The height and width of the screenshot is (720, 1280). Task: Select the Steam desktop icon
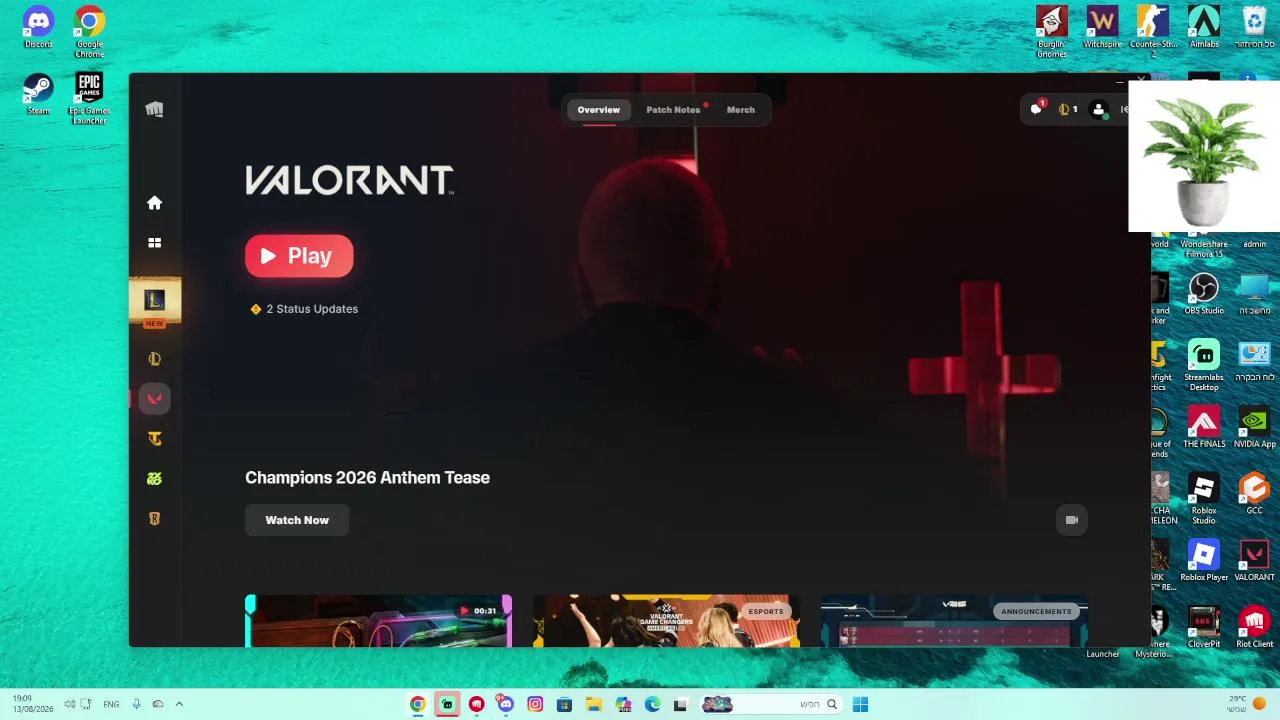coord(38,94)
